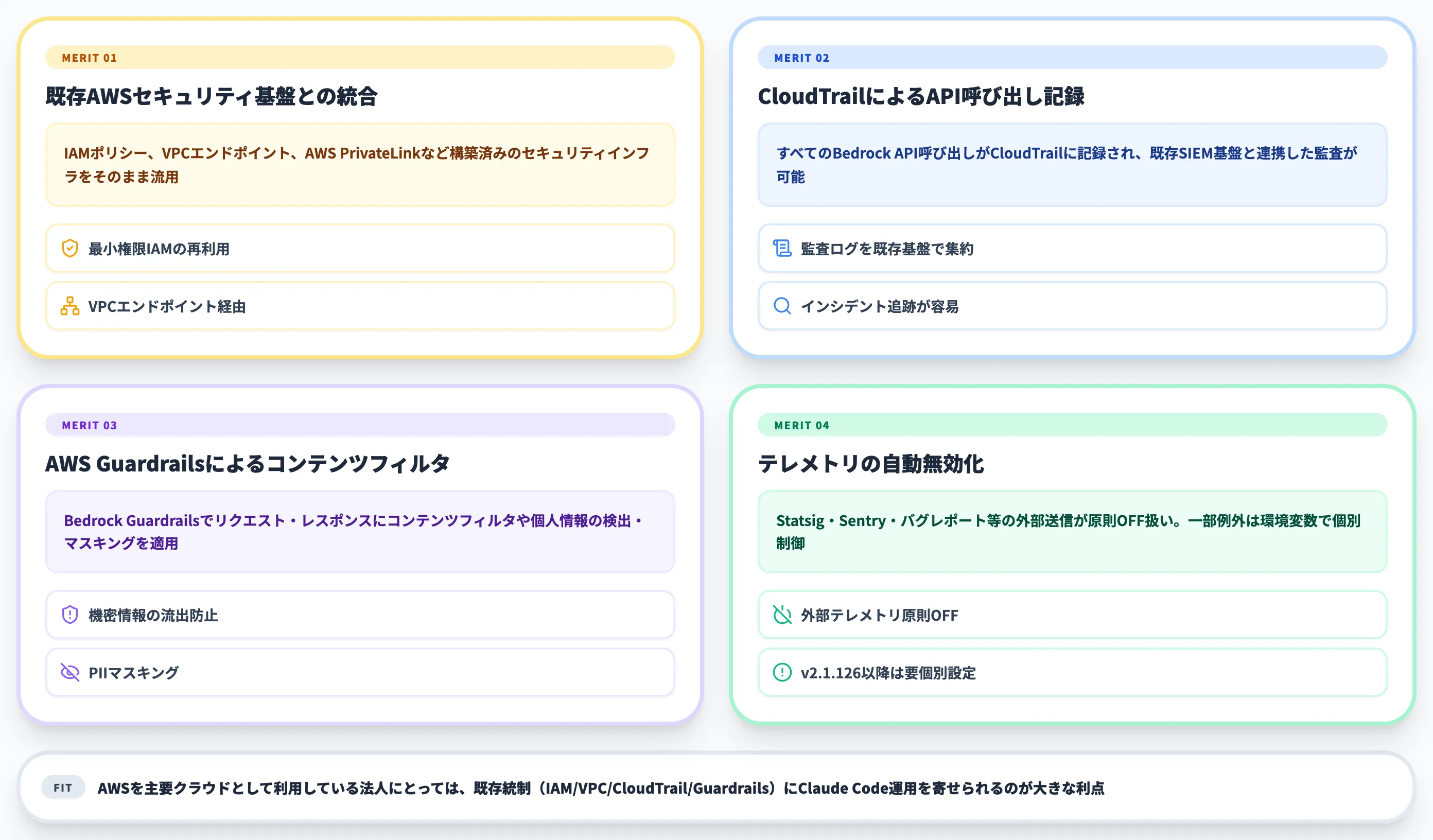Screen dimensions: 1433x840
Task: Click the shield-alert icon beside 機密情報の流出防止
Action: point(70,615)
